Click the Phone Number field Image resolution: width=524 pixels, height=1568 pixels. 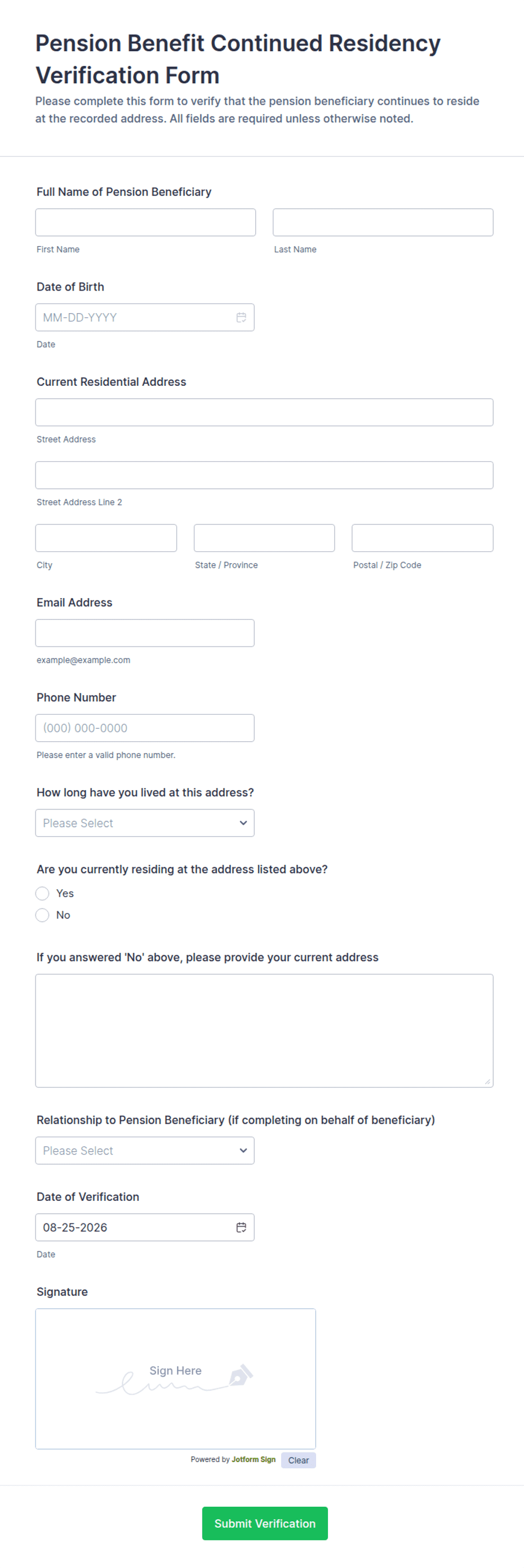pos(145,728)
